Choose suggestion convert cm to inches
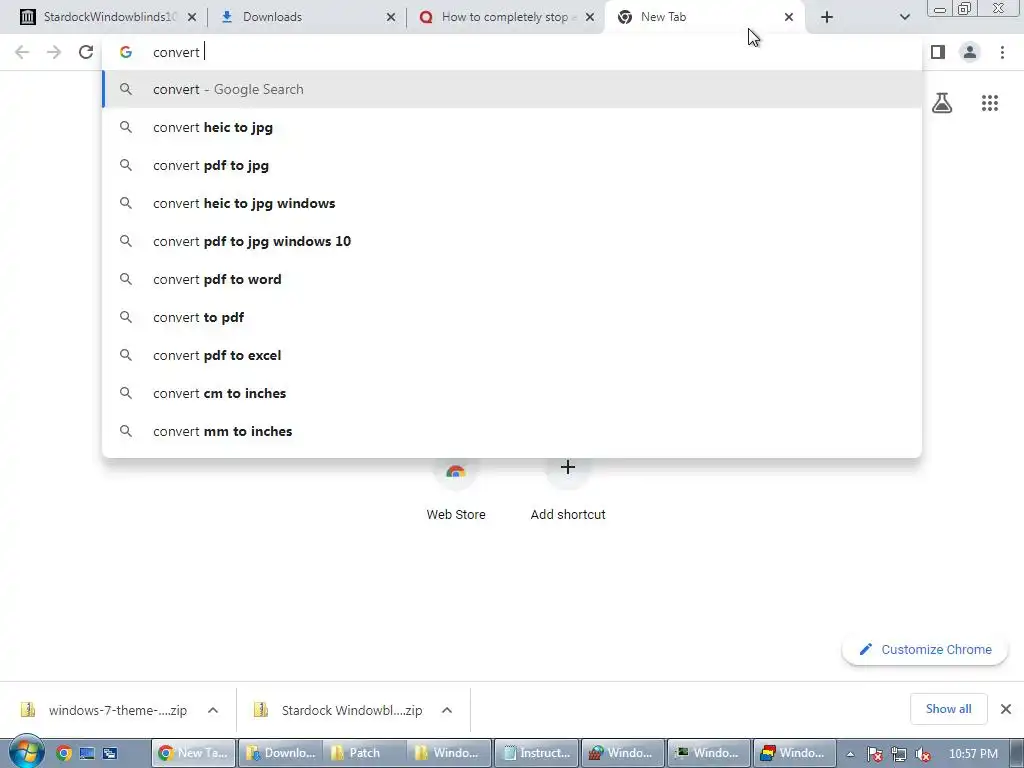 [x=512, y=393]
